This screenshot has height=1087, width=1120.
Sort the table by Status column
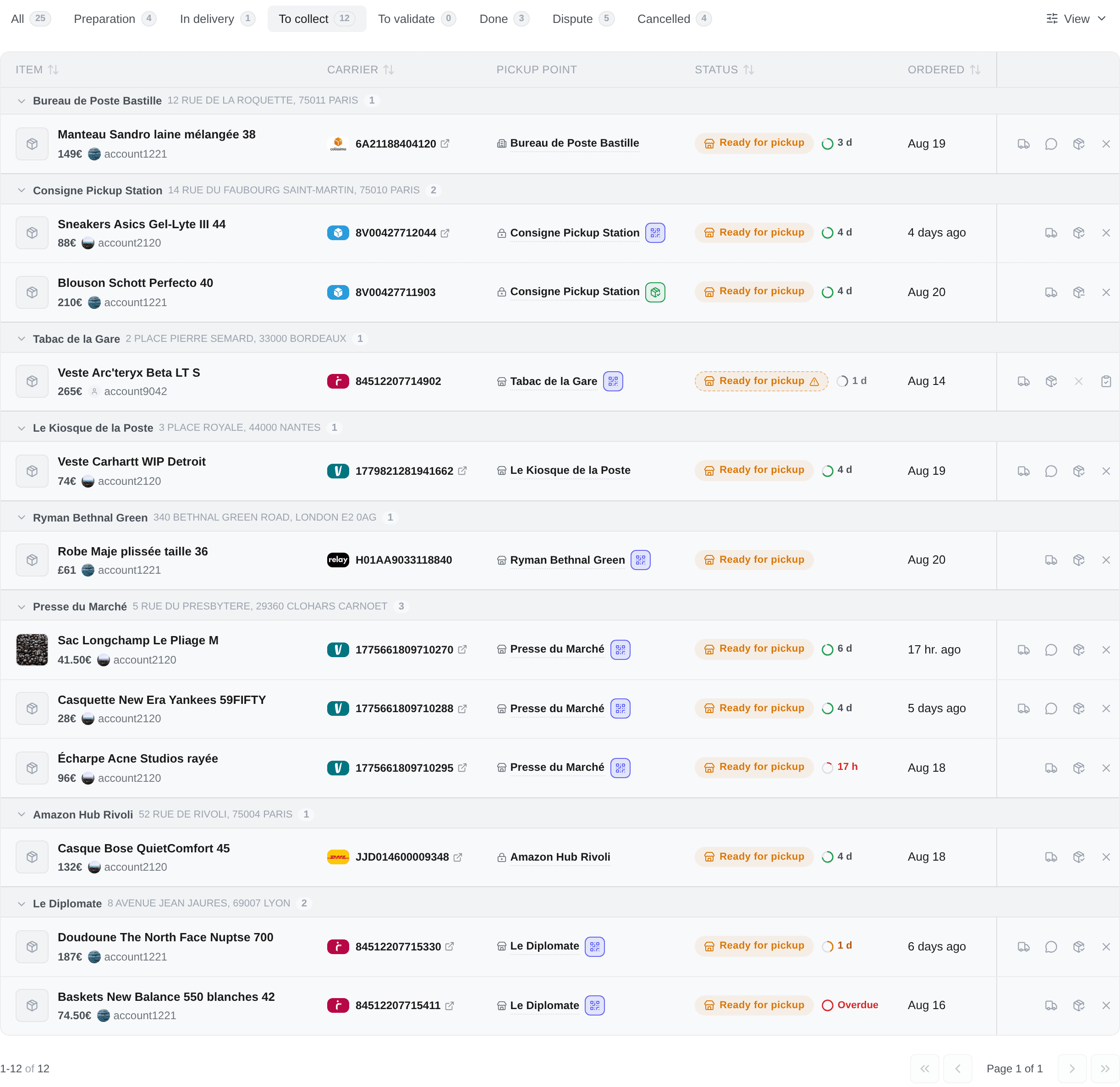coord(724,70)
